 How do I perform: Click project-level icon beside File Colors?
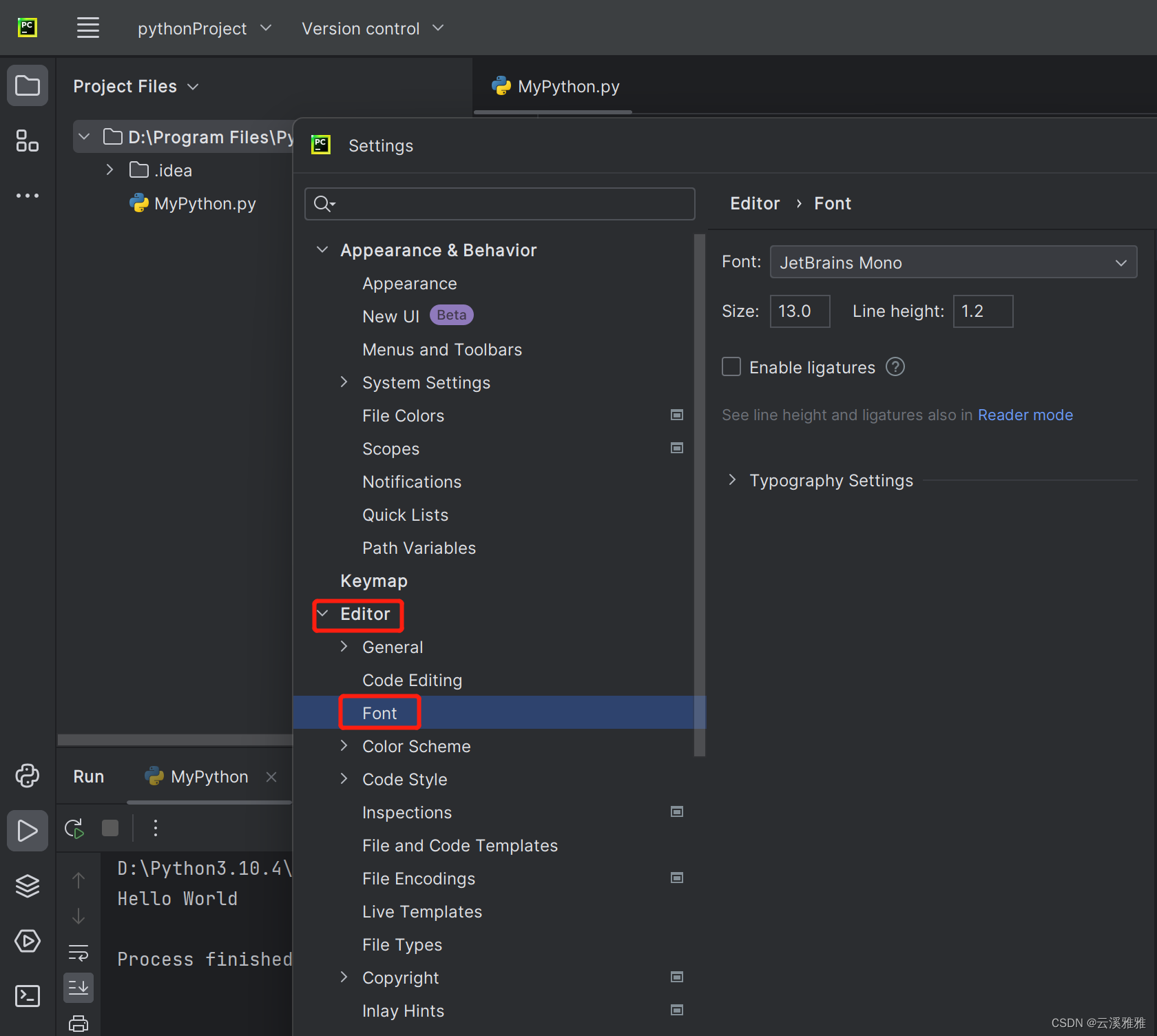pyautogui.click(x=677, y=415)
